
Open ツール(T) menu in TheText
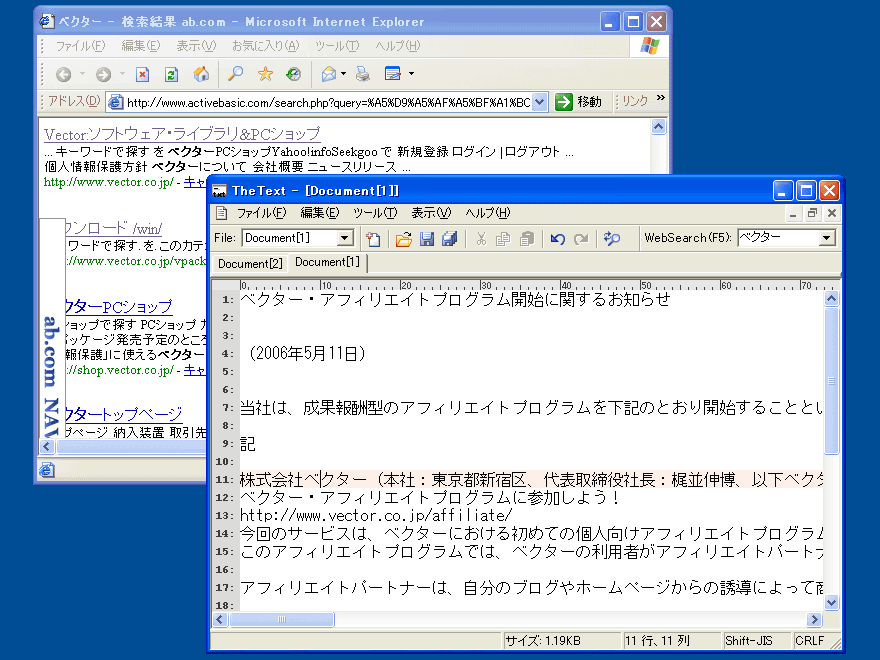point(375,213)
